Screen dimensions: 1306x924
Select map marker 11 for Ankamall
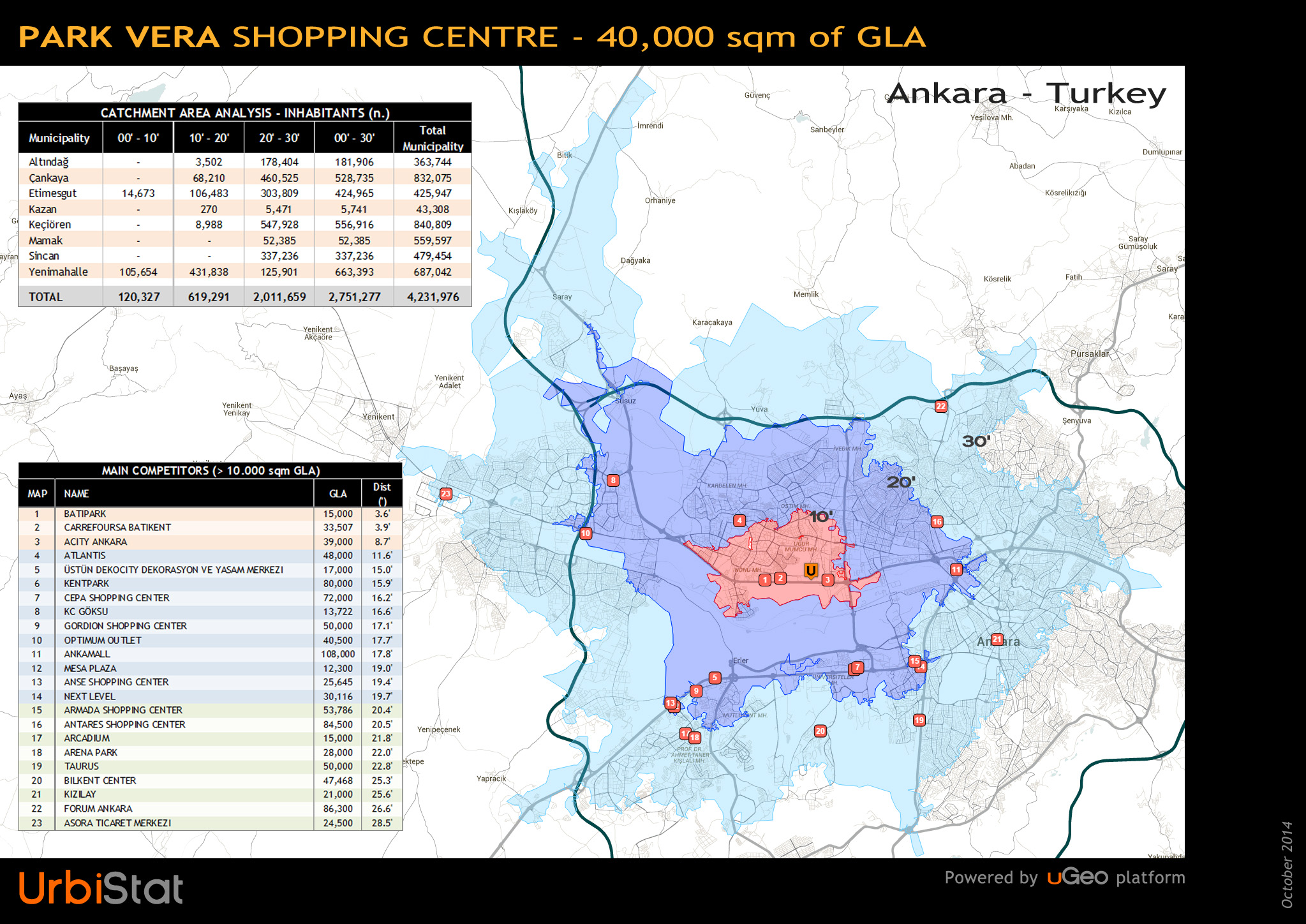[956, 570]
